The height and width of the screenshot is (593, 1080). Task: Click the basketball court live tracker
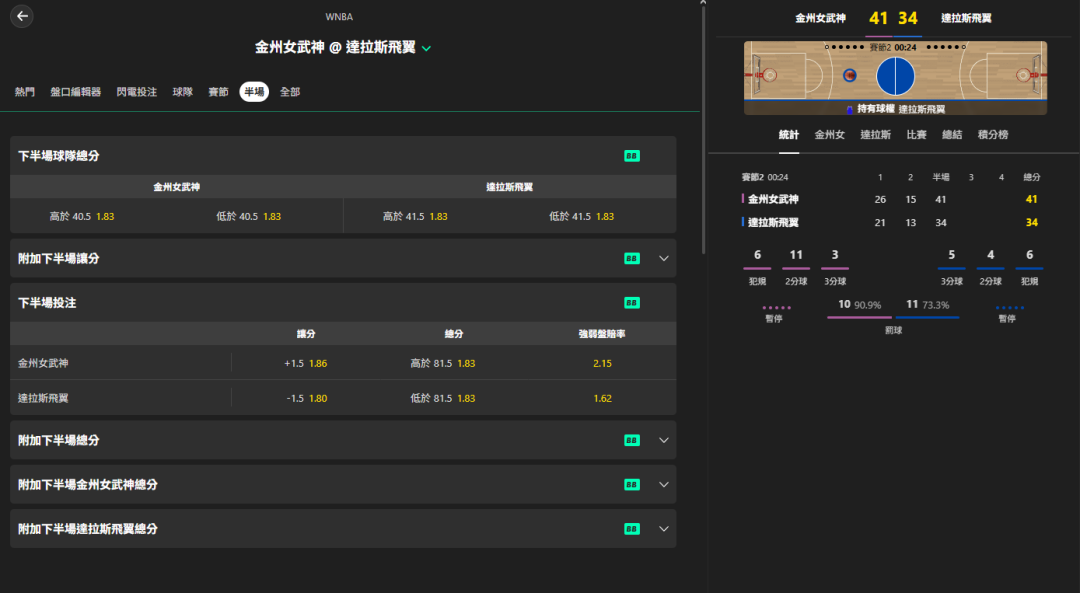coord(895,78)
